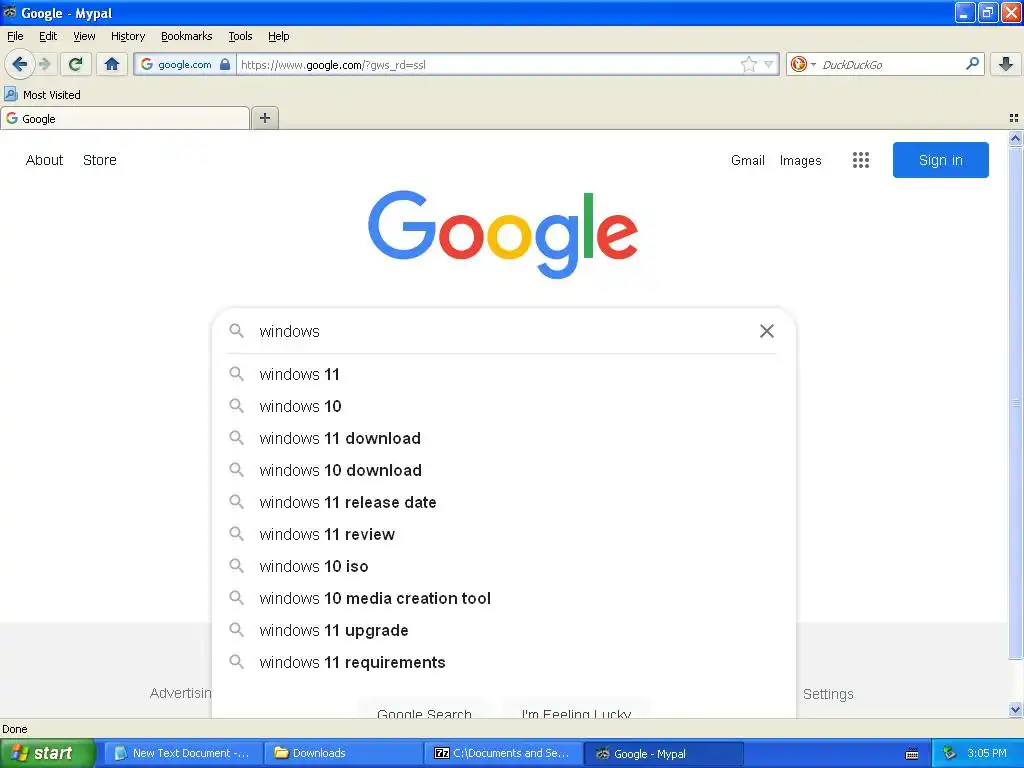
Task: Choose windows 11 release date suggestion
Action: tap(504, 502)
